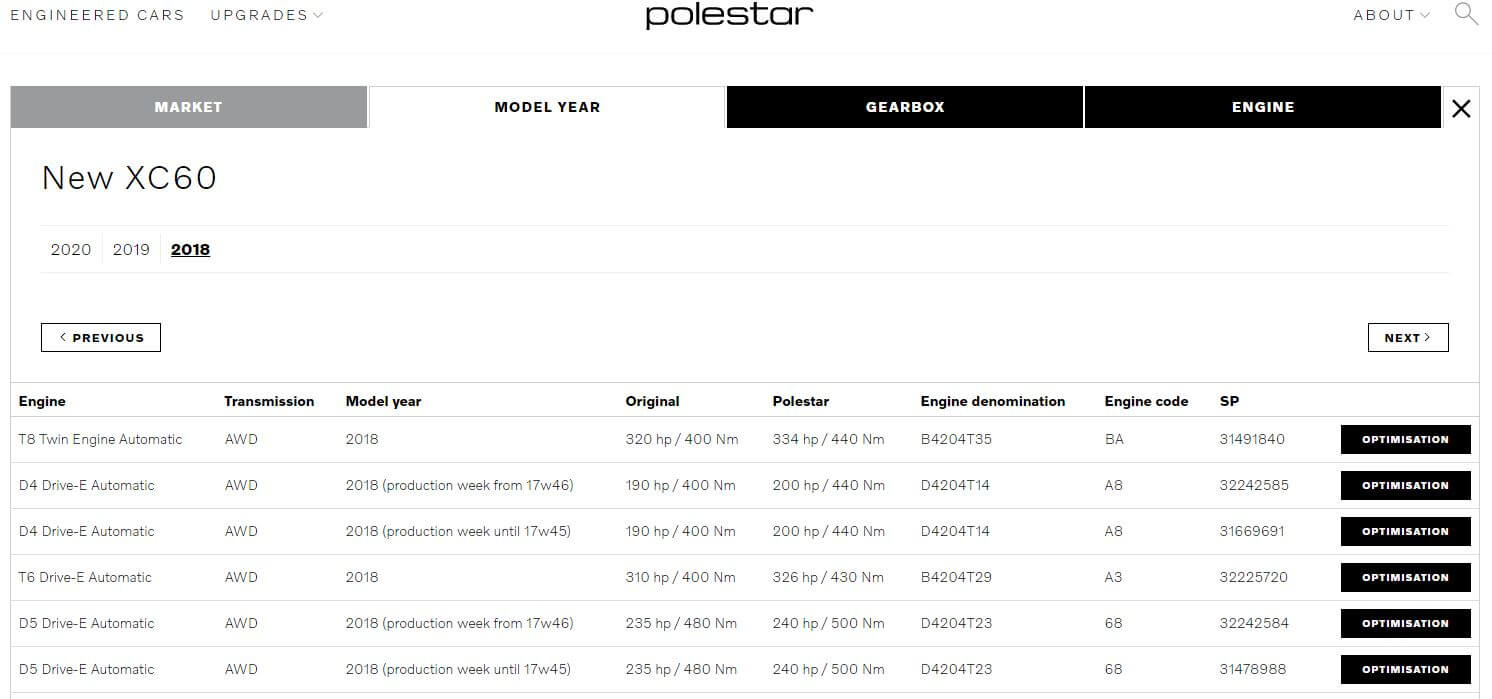Click engine code A3
The image size is (1492, 699).
pyautogui.click(x=1114, y=577)
